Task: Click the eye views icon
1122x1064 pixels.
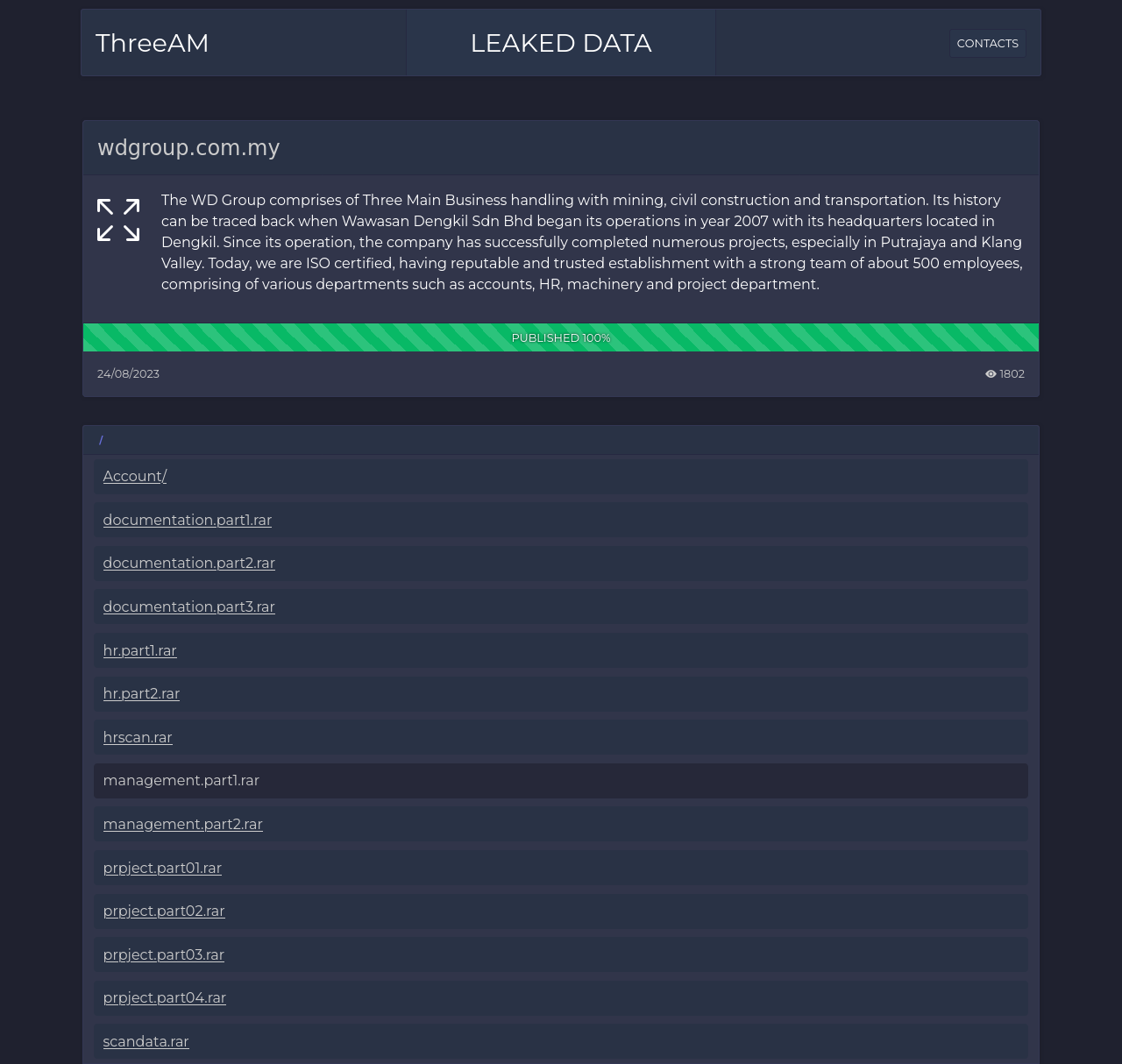Action: click(x=991, y=374)
